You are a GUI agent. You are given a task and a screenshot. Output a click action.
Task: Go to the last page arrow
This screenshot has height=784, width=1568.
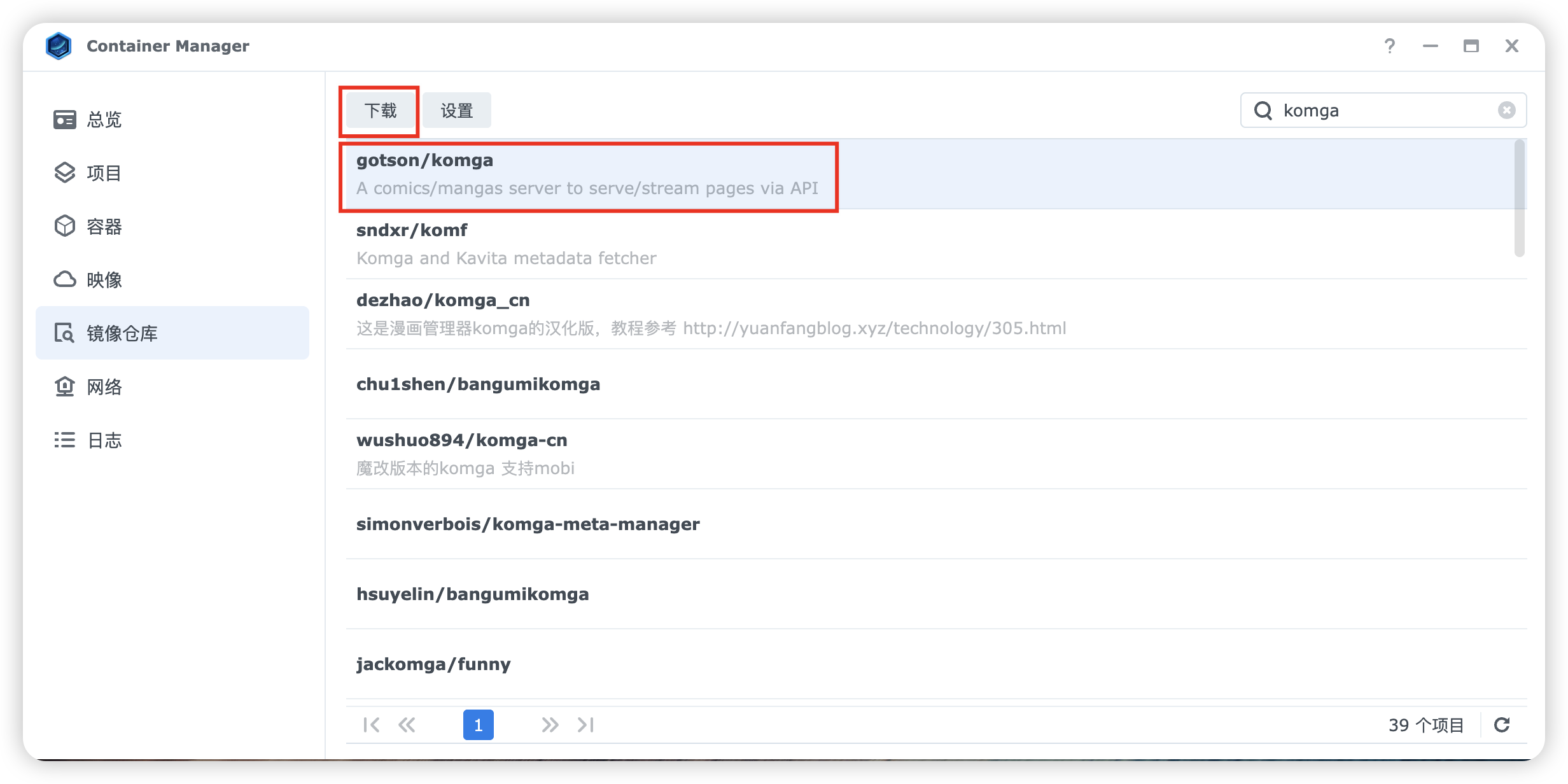coord(585,725)
